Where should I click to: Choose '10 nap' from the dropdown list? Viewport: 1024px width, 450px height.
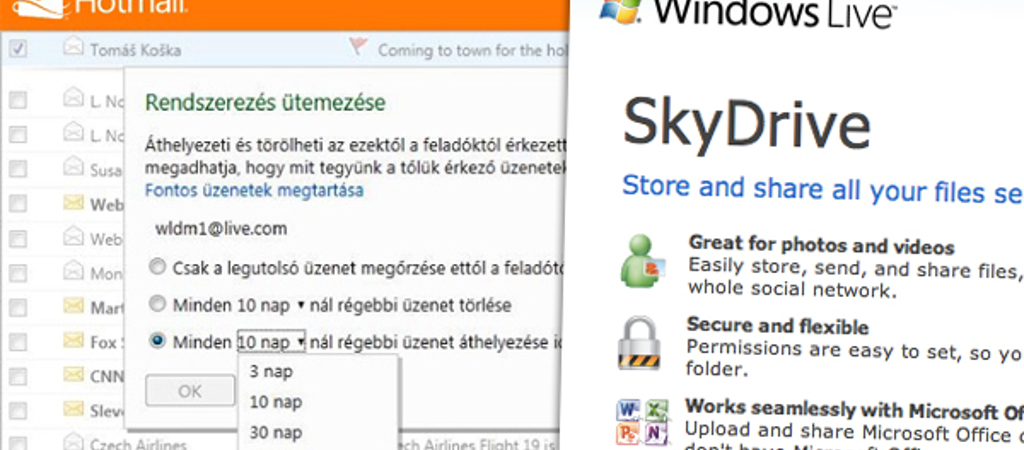[x=276, y=402]
